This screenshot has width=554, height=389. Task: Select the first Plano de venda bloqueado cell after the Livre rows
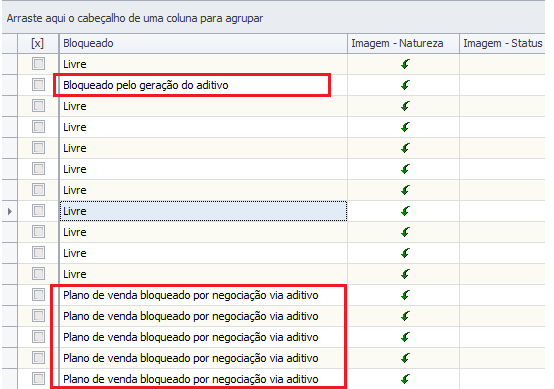click(x=203, y=295)
